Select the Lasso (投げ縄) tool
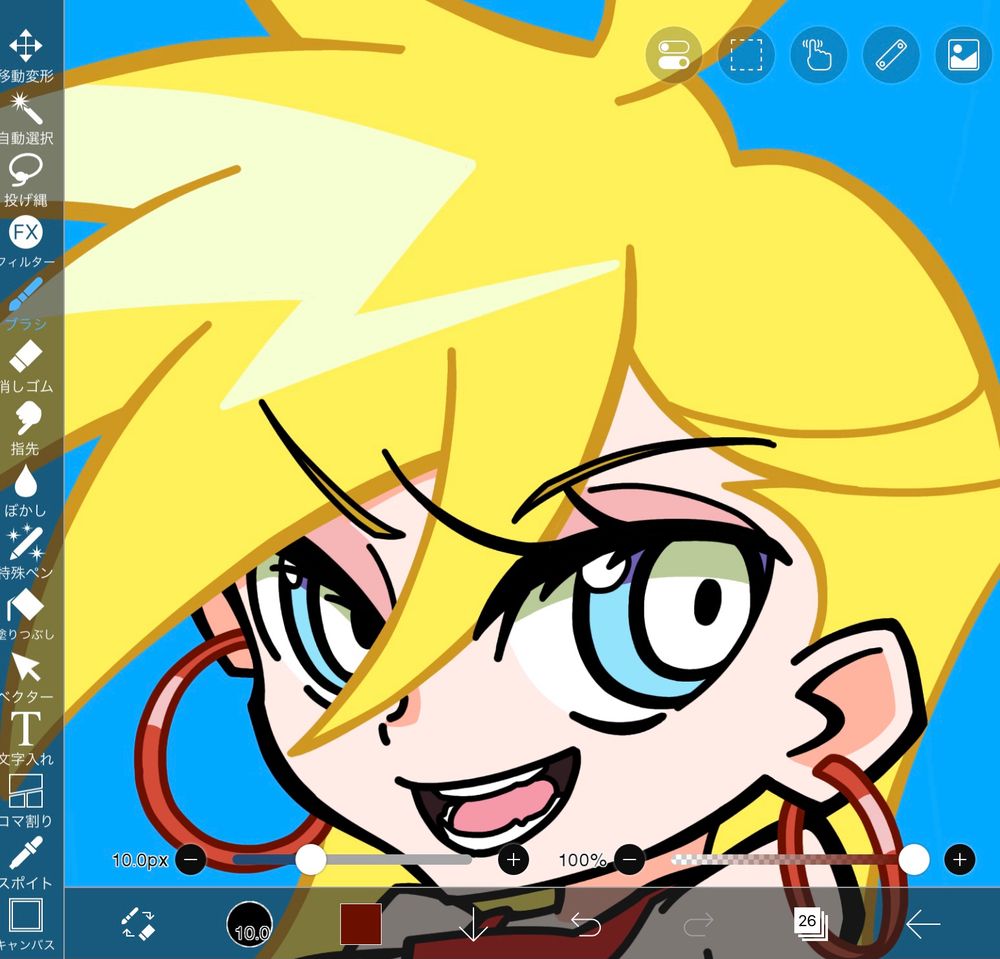 26,180
